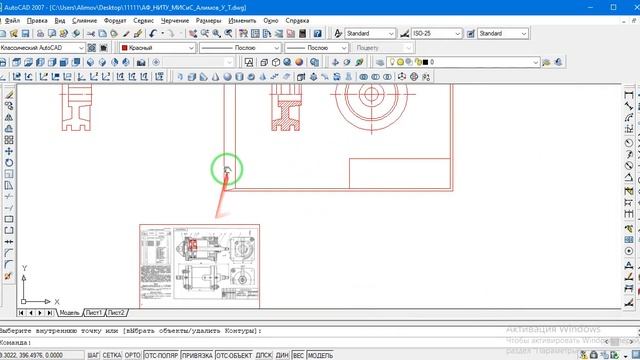Click the black layer color square
Viewport: 640px width, 360px height.
pos(425,62)
